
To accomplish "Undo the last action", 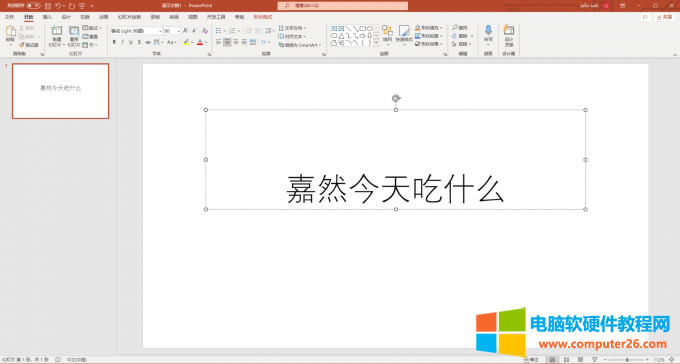I will [x=58, y=6].
